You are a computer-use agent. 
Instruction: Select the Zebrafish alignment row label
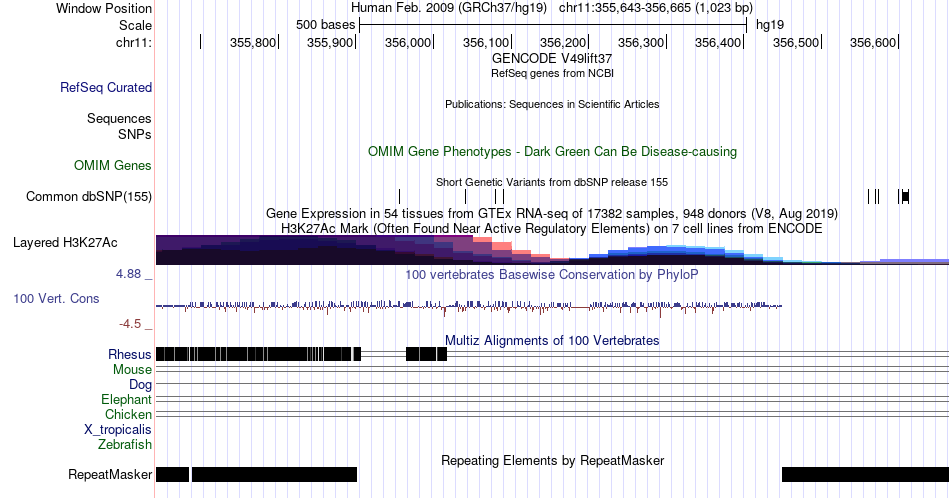pos(125,445)
